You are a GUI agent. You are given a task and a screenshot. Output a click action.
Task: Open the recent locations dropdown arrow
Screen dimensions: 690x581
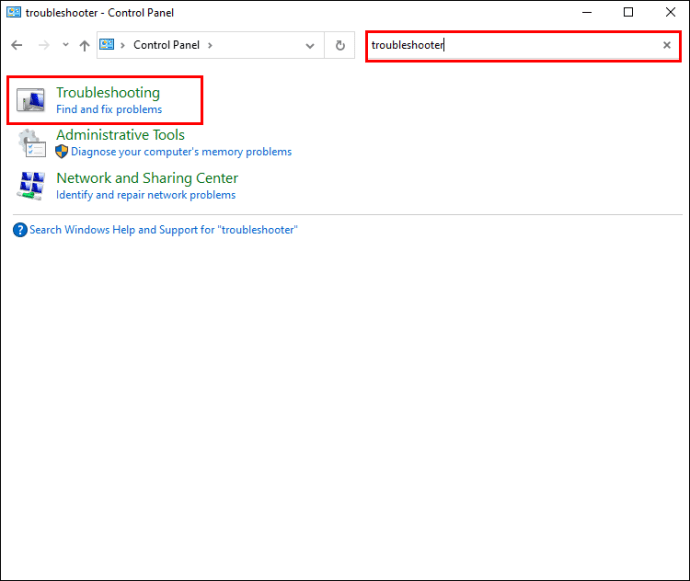pyautogui.click(x=66, y=44)
